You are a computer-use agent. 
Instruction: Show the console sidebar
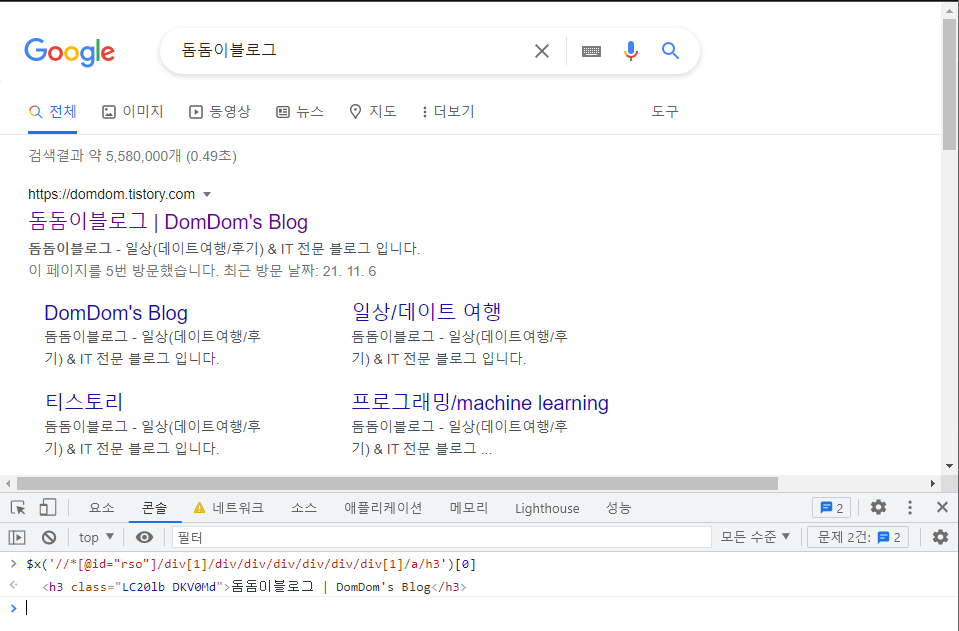17,537
